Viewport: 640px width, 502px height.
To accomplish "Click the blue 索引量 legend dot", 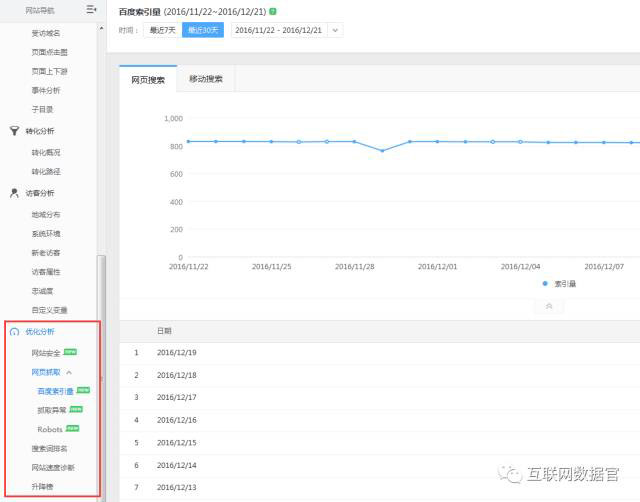I will (x=545, y=284).
